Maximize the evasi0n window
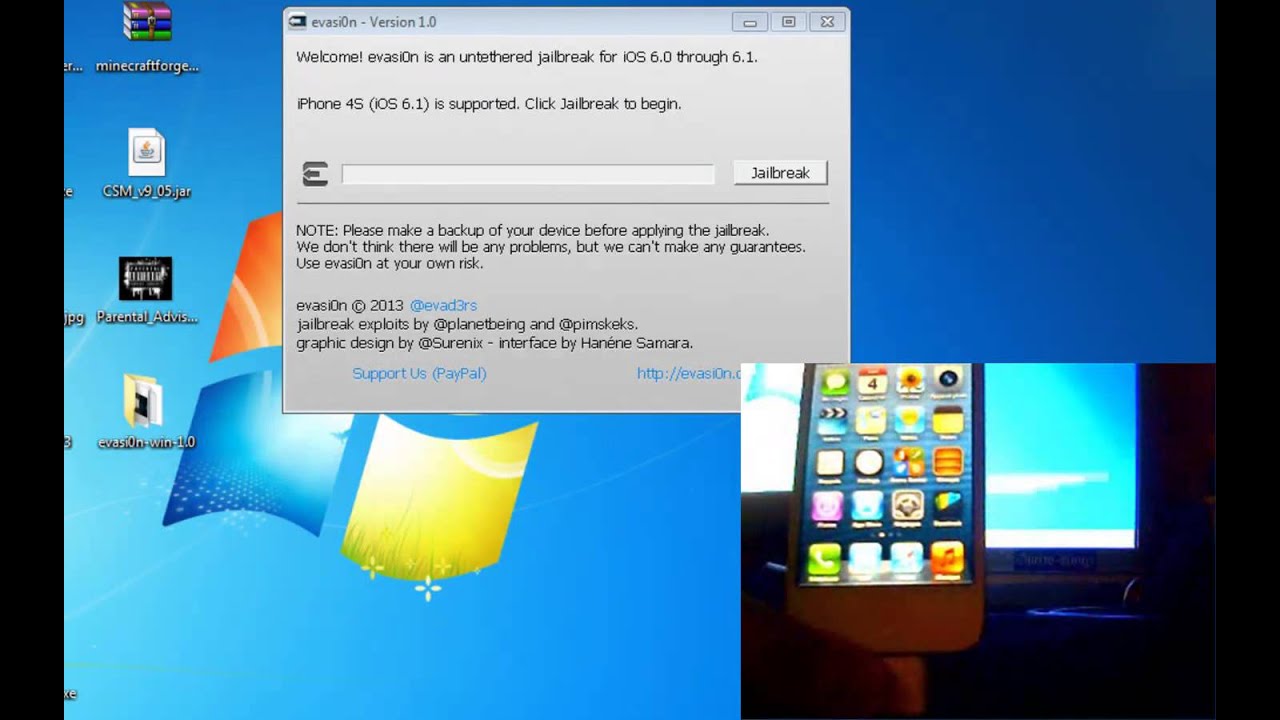1280x720 pixels. 788,22
